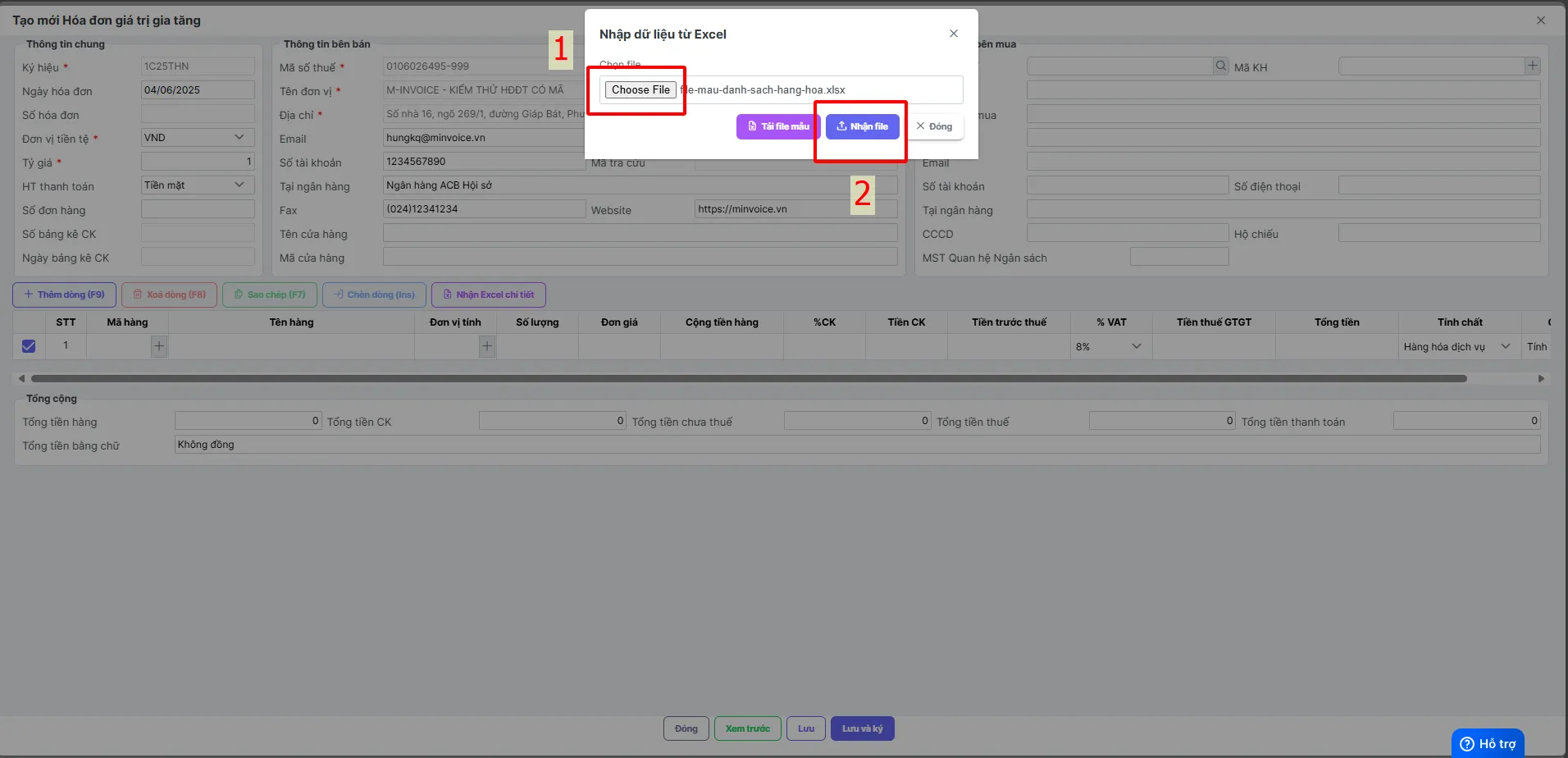Click the Số điện thoại input field
The height and width of the screenshot is (758, 1568).
1439,185
